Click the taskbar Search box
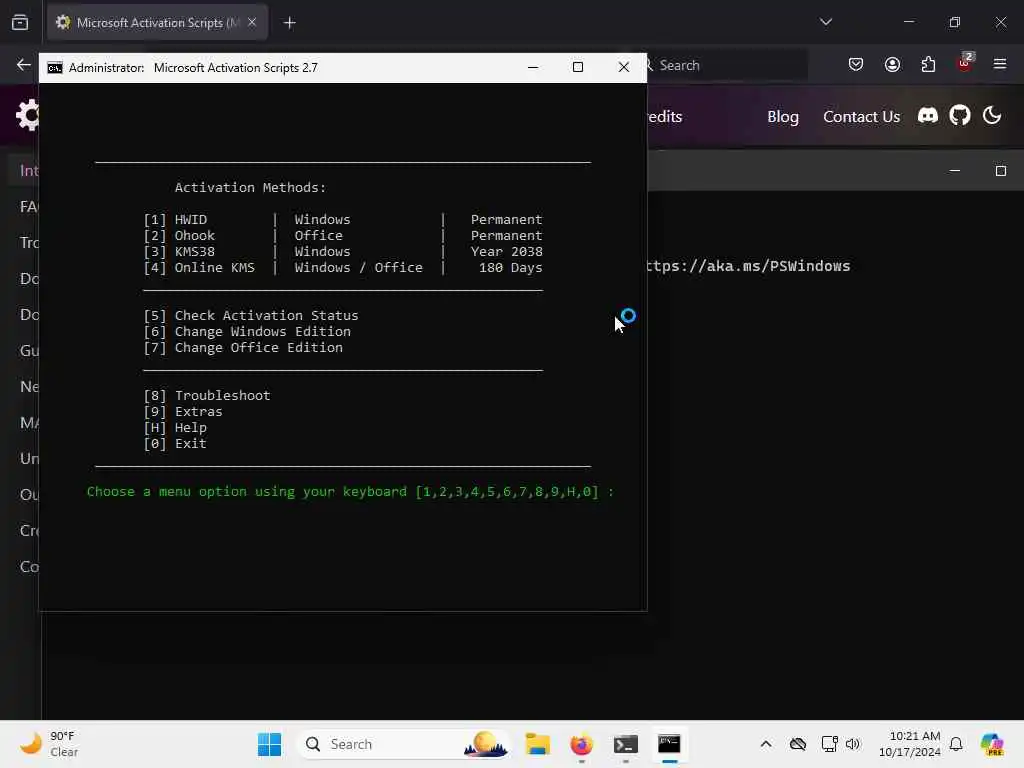 (x=404, y=744)
